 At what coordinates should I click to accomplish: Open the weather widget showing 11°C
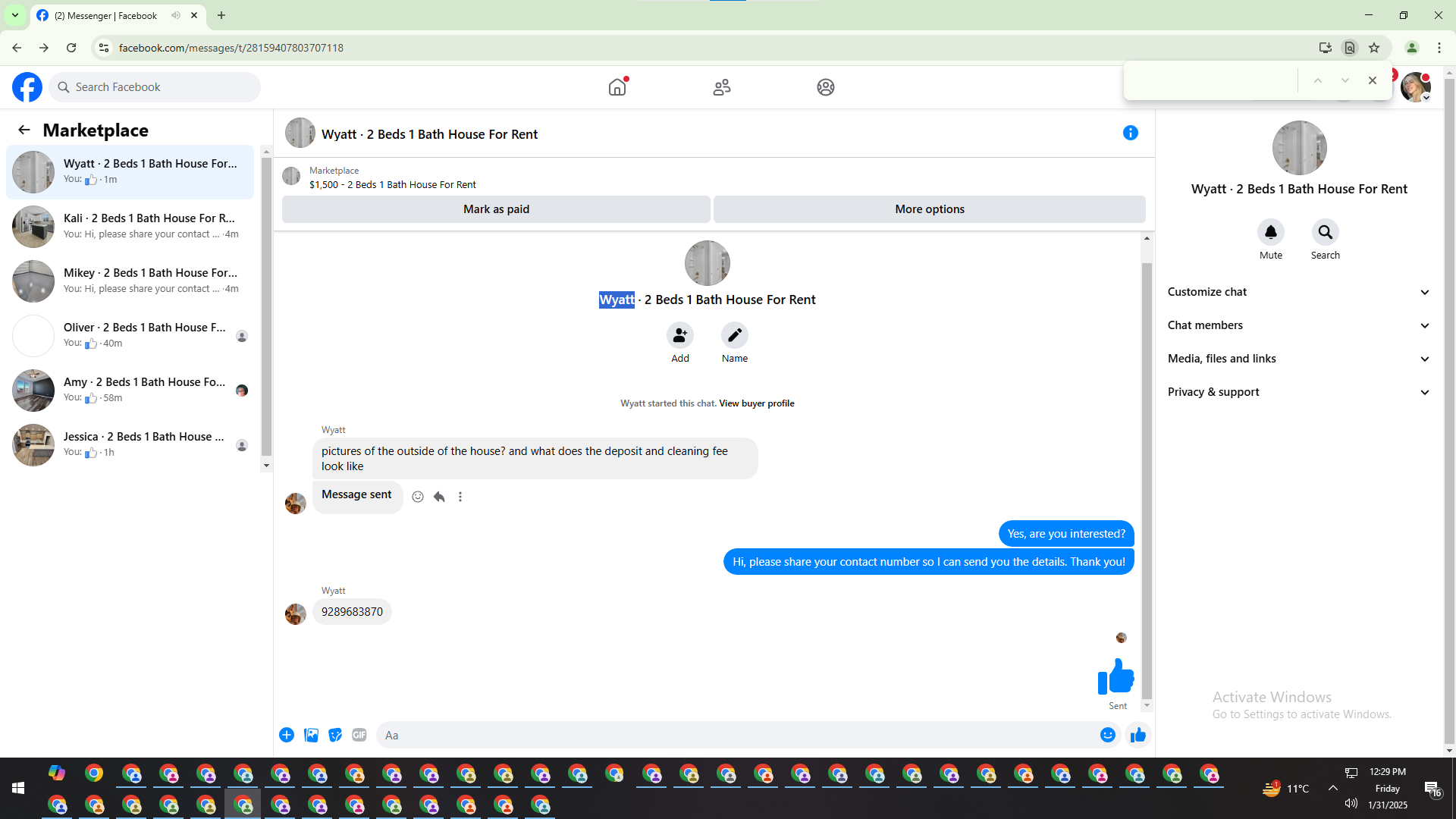[x=1285, y=789]
